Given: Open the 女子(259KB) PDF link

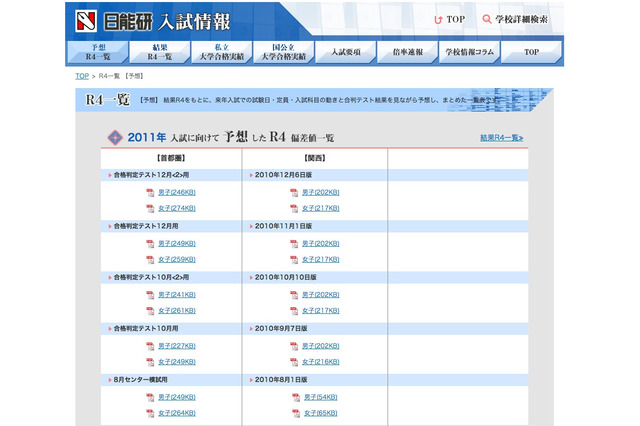Looking at the screenshot, I should pyautogui.click(x=177, y=259).
